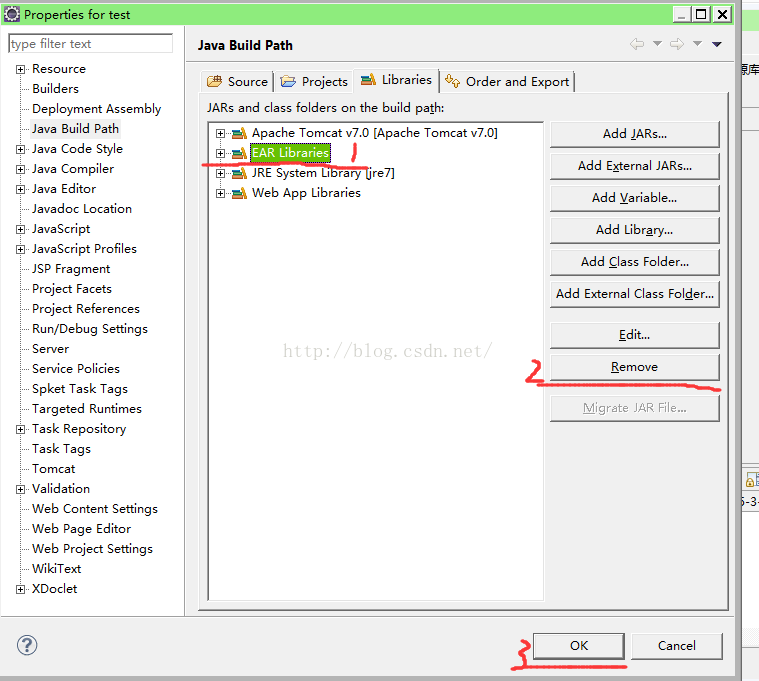The image size is (759, 681).
Task: Expand the JRE System Library node
Action: (x=220, y=173)
